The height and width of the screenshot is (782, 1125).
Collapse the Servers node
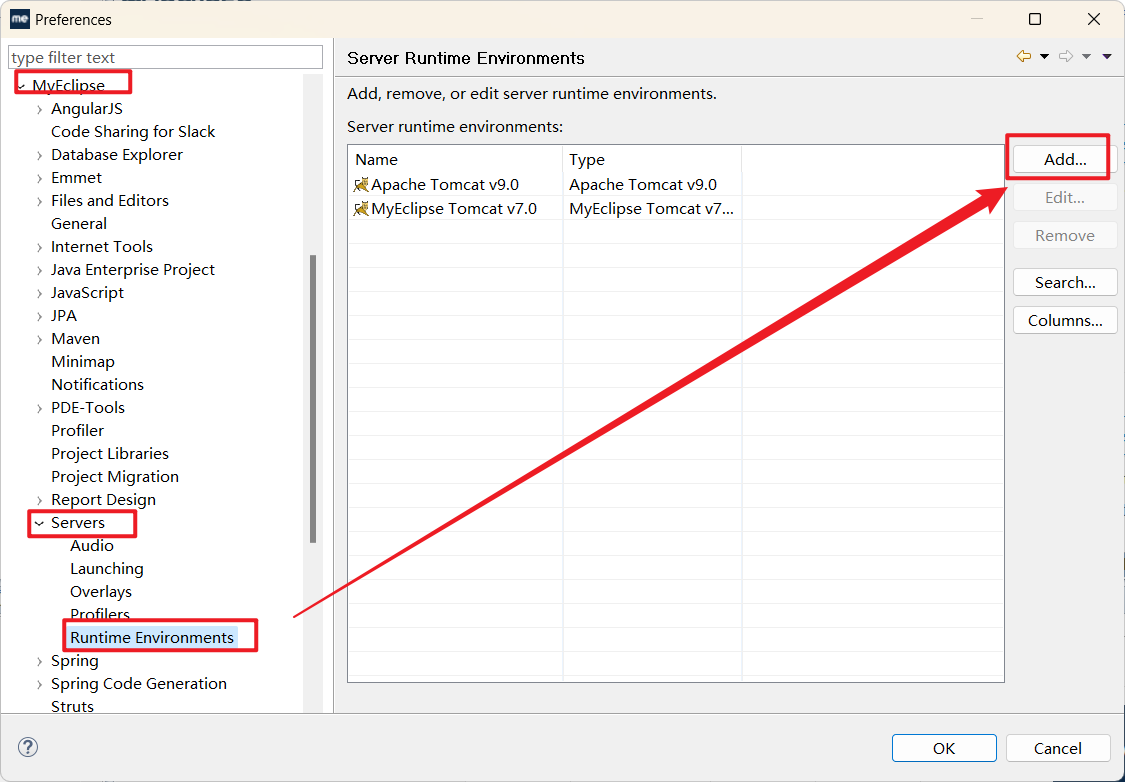pyautogui.click(x=39, y=523)
